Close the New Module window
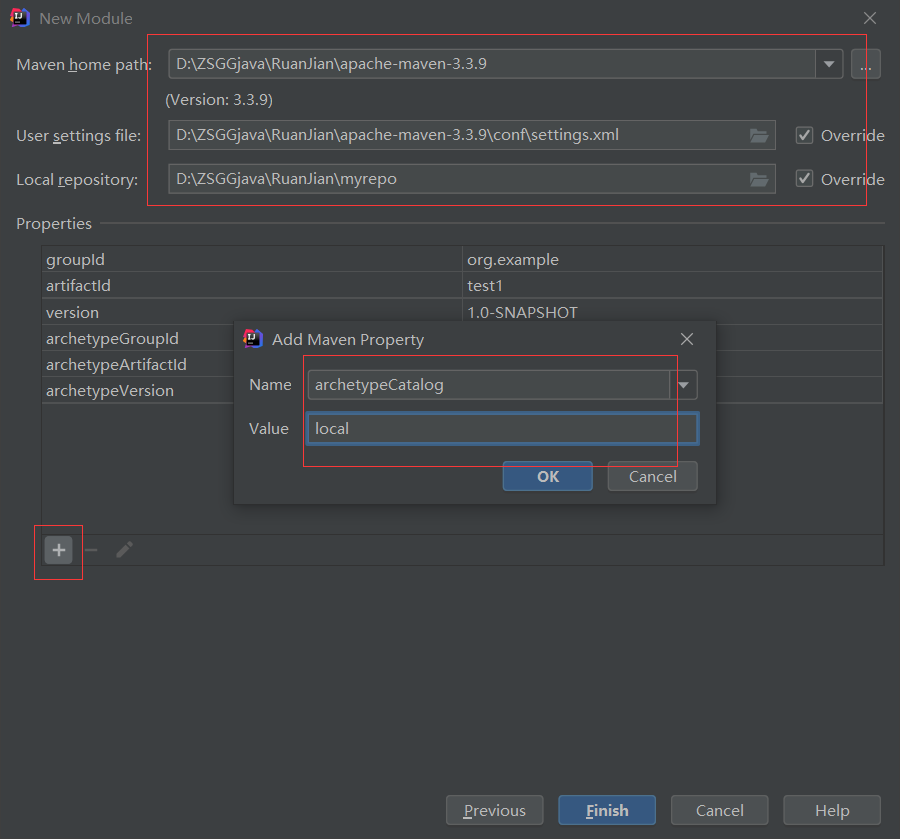Image resolution: width=900 pixels, height=839 pixels. click(x=870, y=18)
